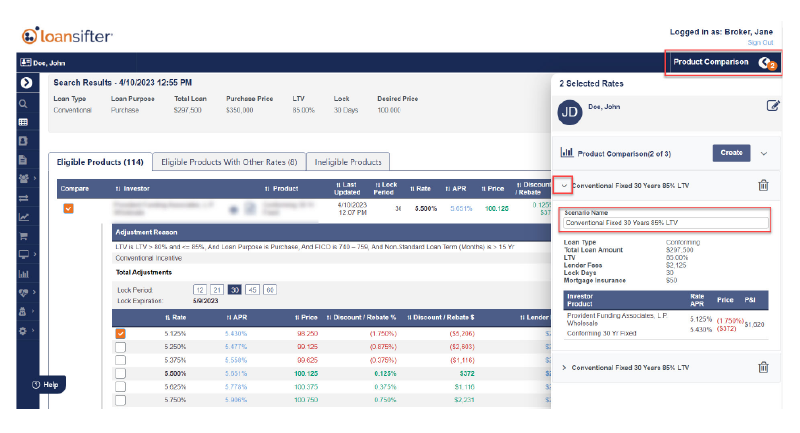Delete the second Conventional Fixed scenario
This screenshot has width=800, height=433.
[x=763, y=367]
